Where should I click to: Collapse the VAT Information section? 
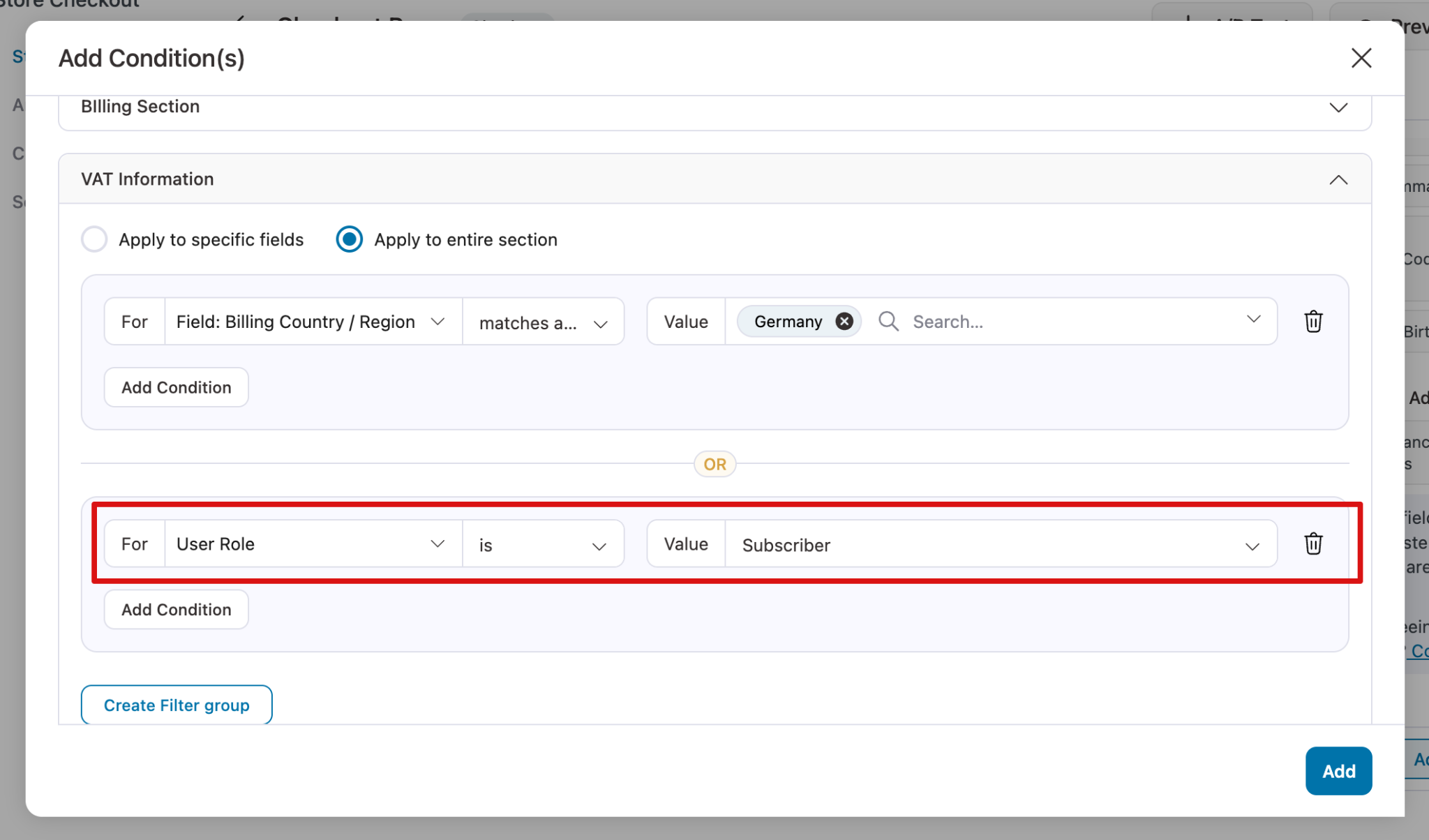pos(1338,179)
